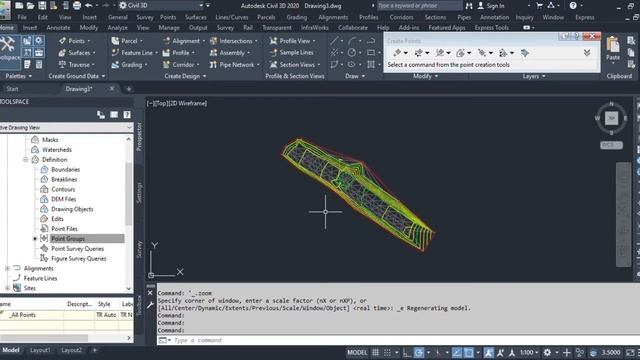Click the navigation bar slider strip on right
This screenshot has height=360, width=640.
623,214
